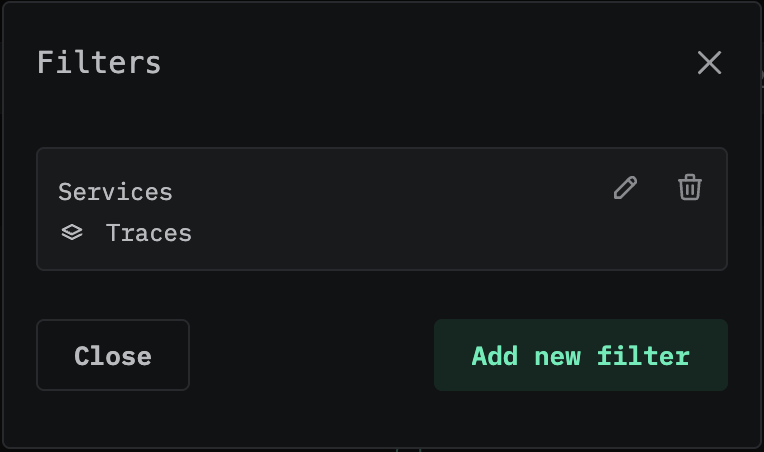
Task: Click the Filters heading text
Action: (99, 62)
